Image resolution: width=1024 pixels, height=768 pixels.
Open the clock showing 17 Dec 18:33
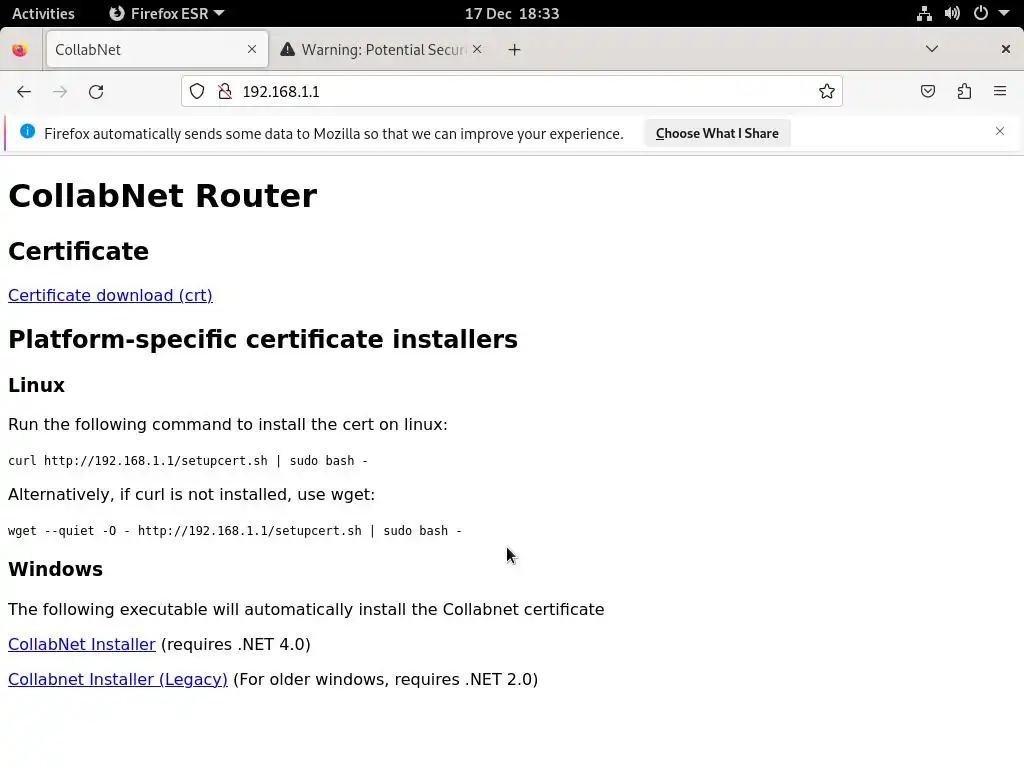512,13
